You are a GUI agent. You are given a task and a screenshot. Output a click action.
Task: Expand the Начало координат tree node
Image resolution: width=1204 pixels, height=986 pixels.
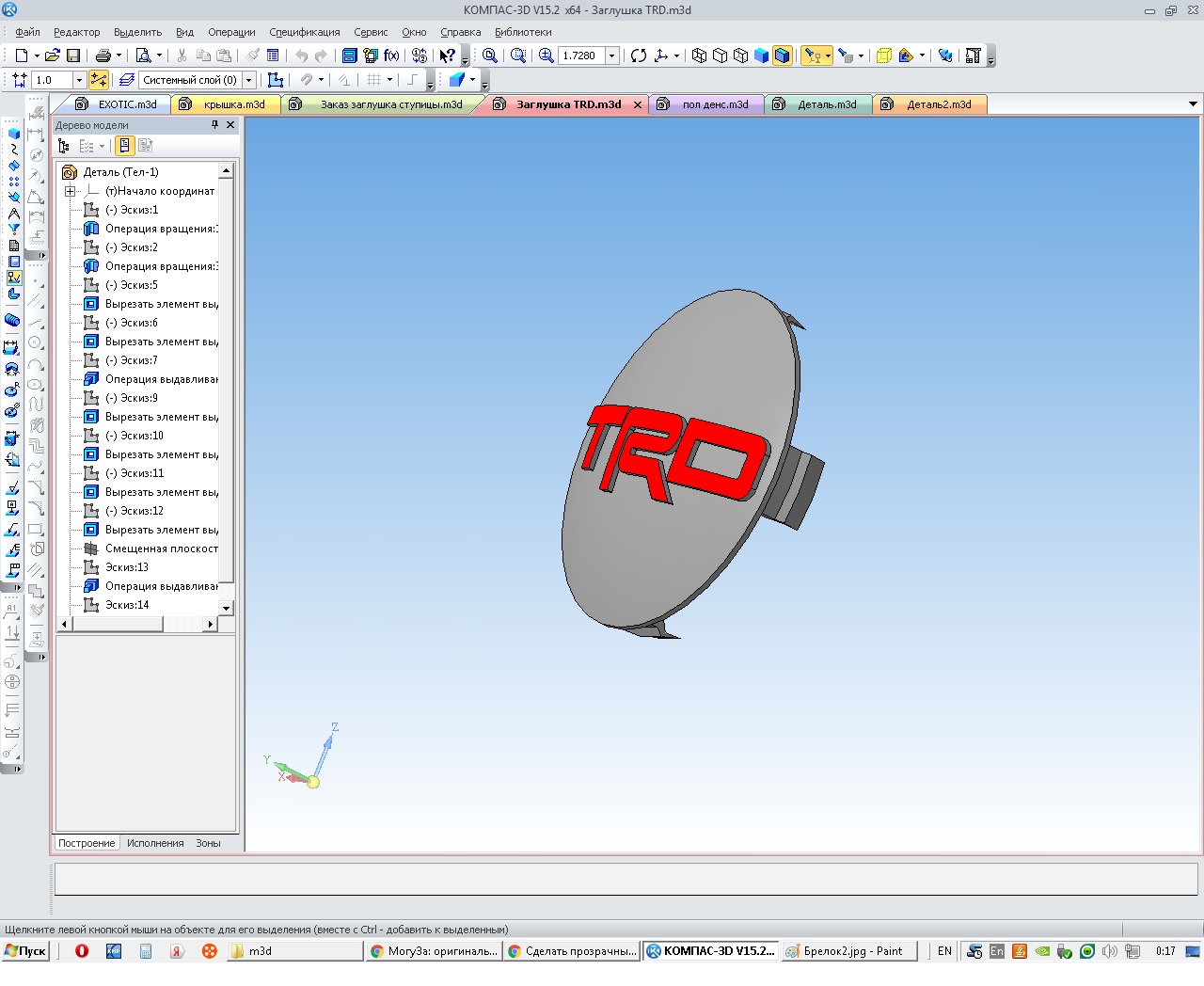(70, 191)
